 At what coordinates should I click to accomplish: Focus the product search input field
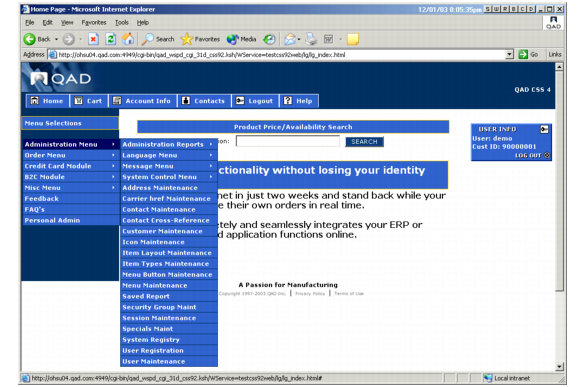288,141
